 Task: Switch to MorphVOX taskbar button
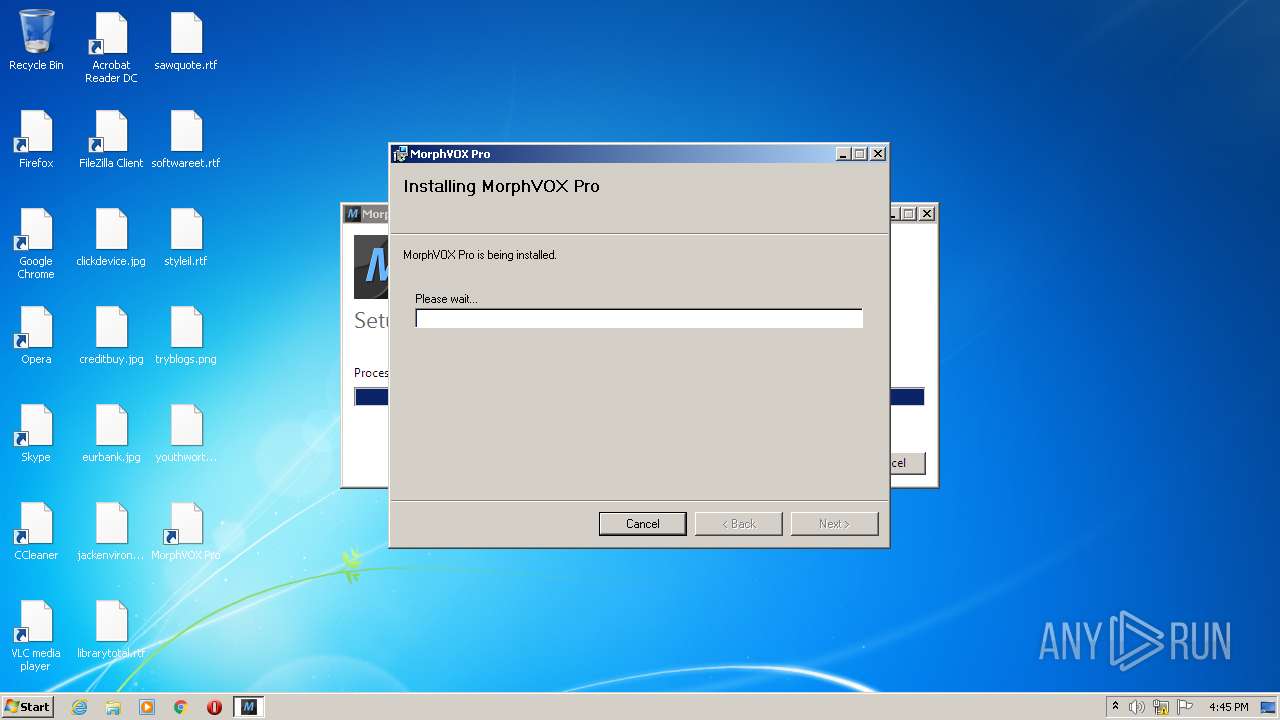pos(248,707)
